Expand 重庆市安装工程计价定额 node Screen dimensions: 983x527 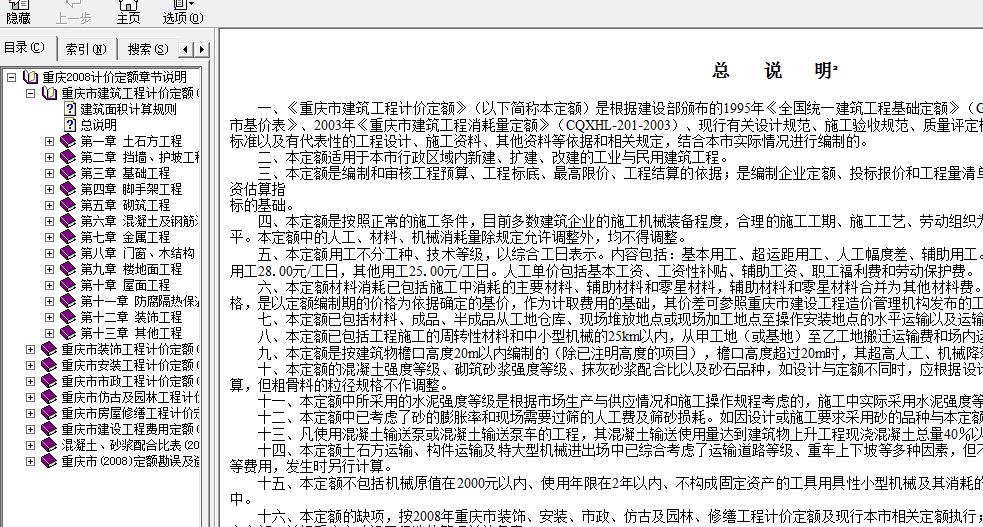[x=30, y=365]
